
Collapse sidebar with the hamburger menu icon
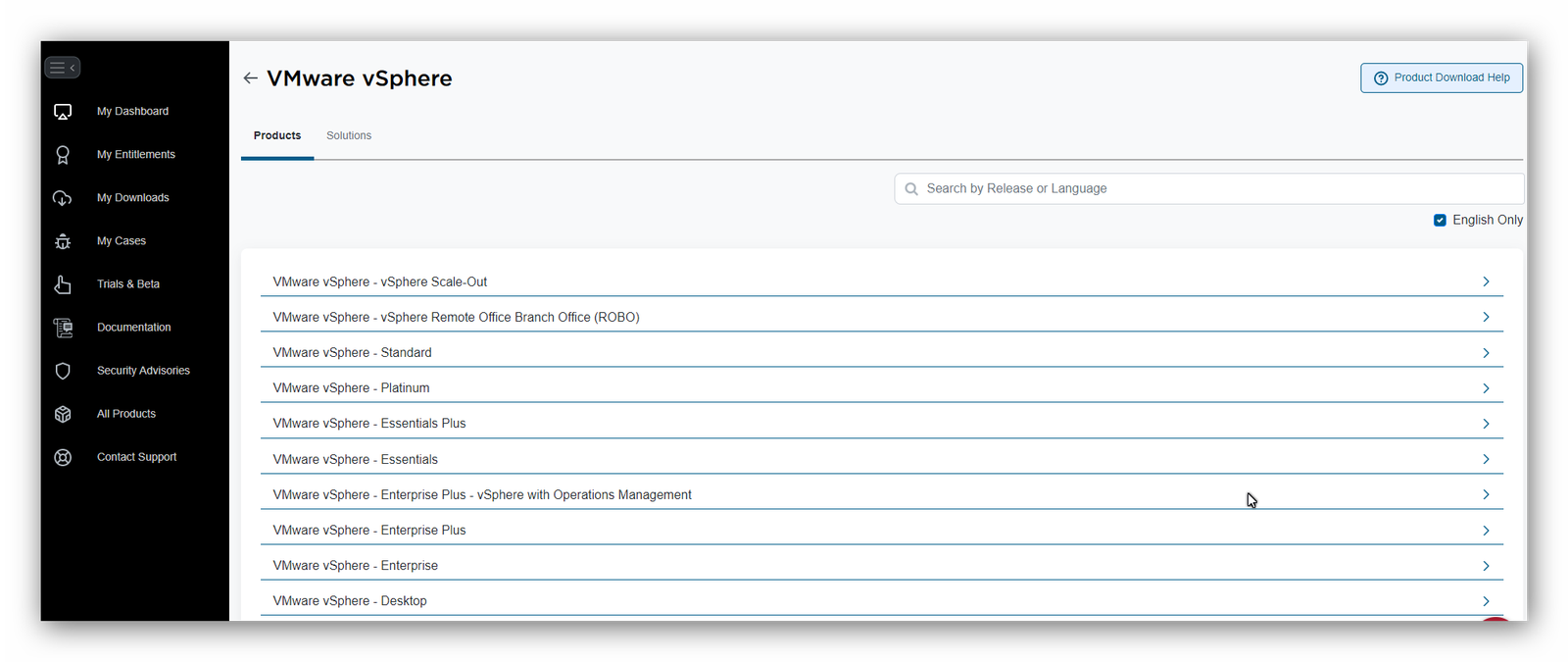(x=62, y=68)
